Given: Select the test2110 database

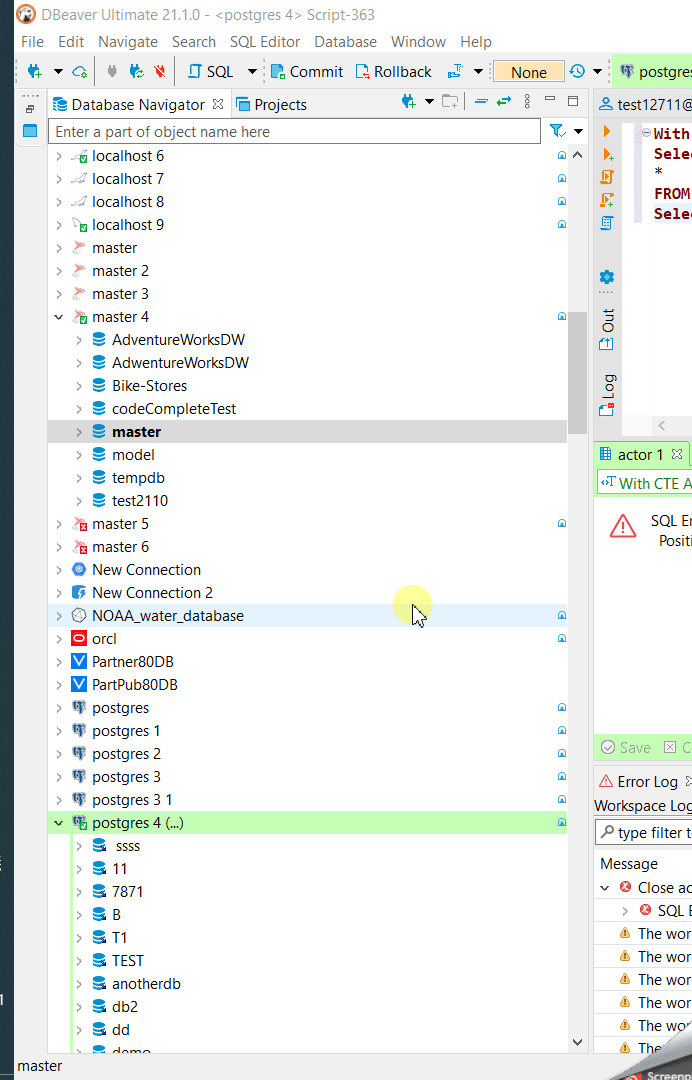Looking at the screenshot, I should (x=140, y=501).
